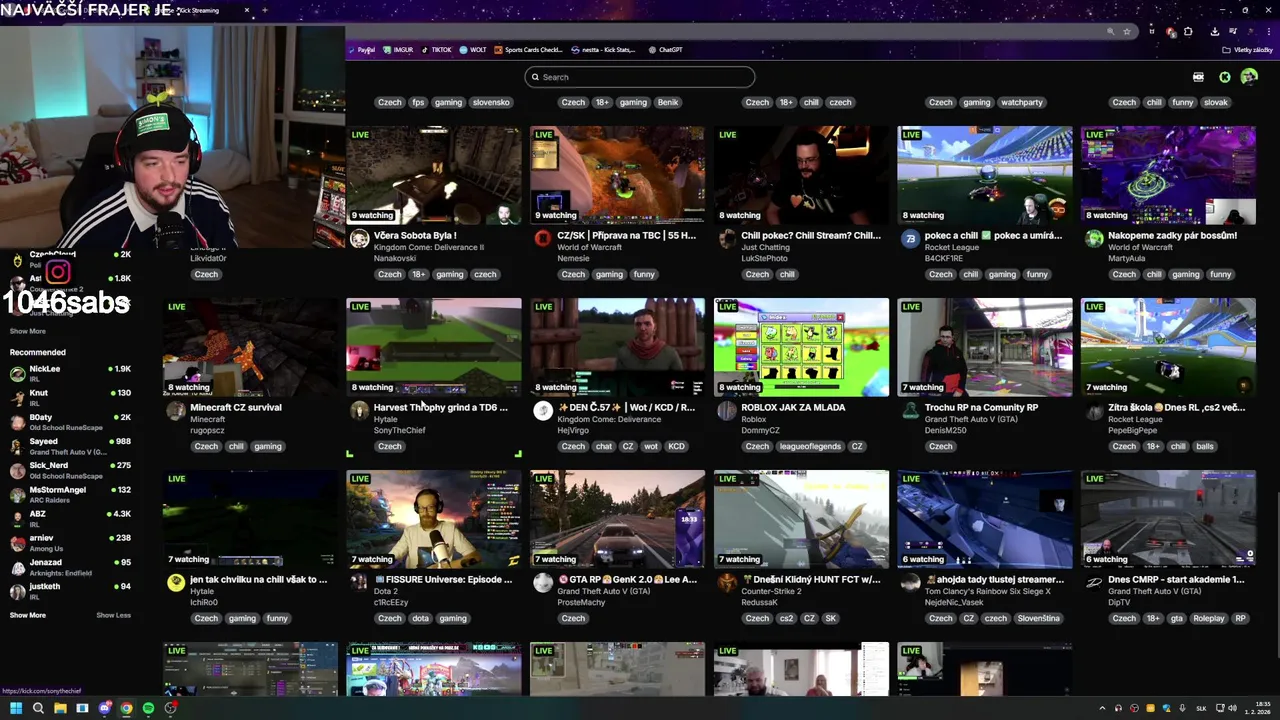This screenshot has height=720, width=1280.
Task: Open the PayPal bookmark
Action: tap(362, 49)
